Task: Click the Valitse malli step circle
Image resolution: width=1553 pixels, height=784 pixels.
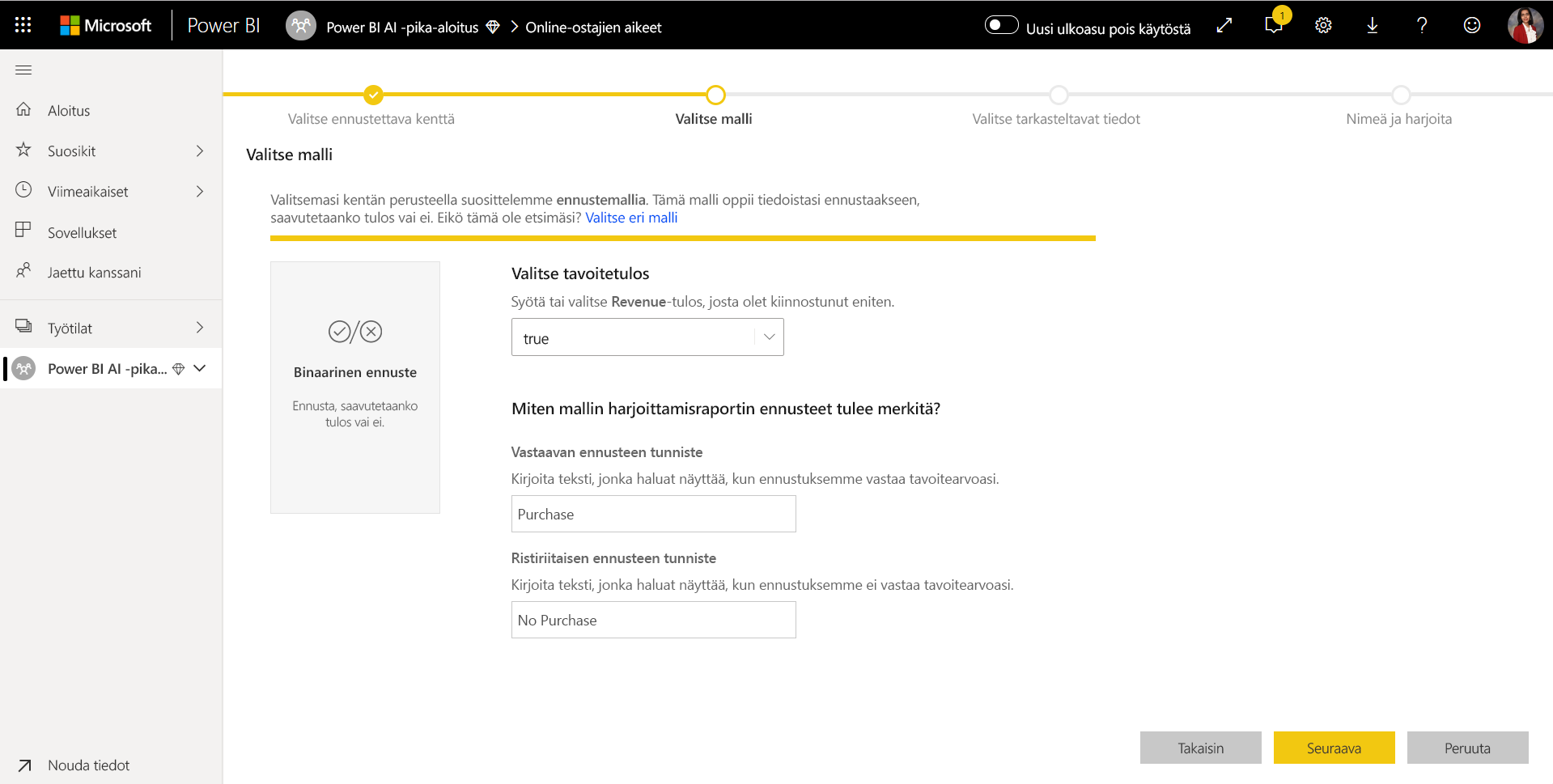Action: tap(715, 95)
